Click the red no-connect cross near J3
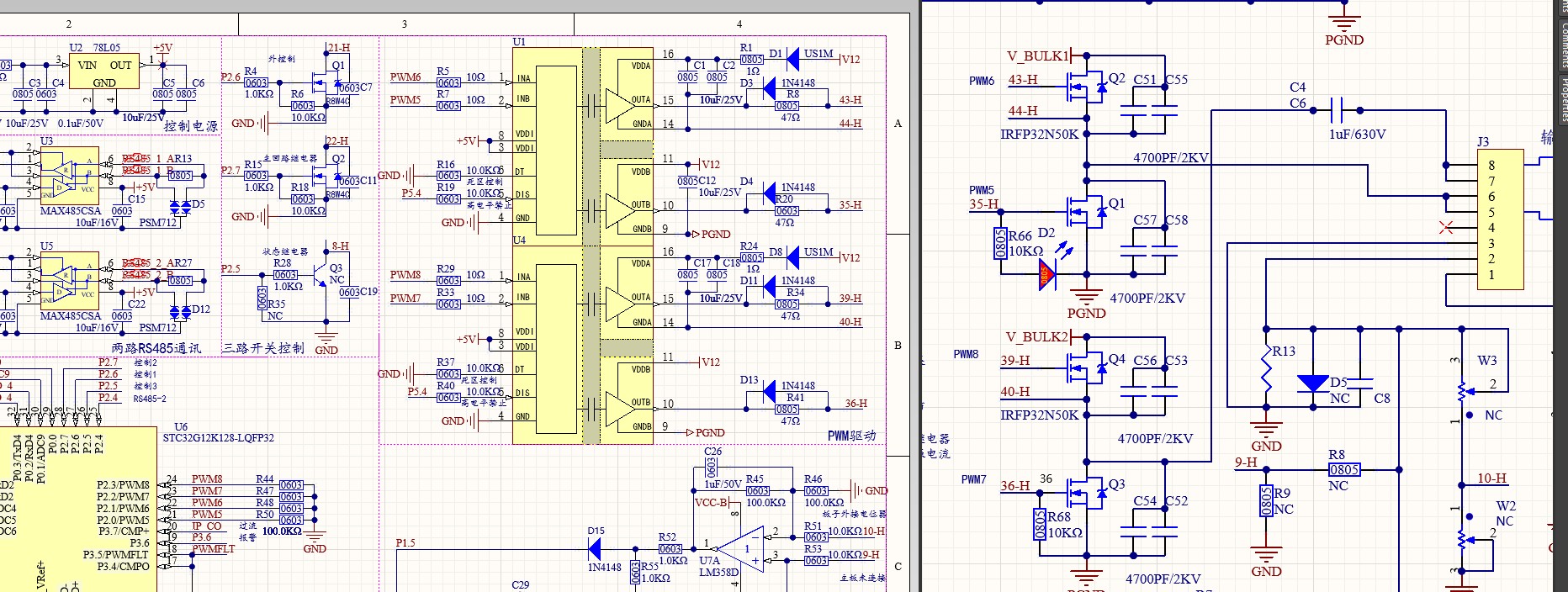The height and width of the screenshot is (592, 1568). tap(1446, 227)
